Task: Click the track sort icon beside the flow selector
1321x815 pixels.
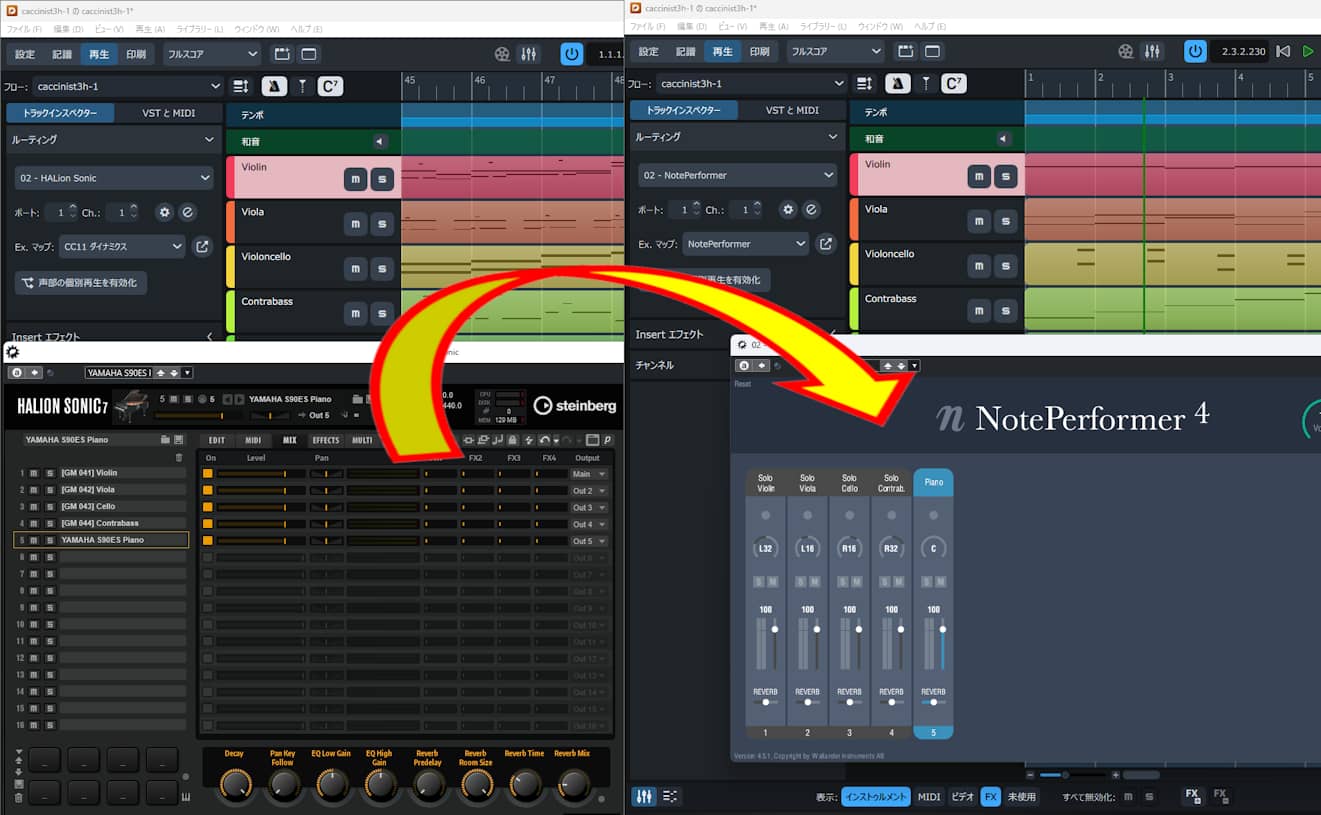Action: (238, 86)
